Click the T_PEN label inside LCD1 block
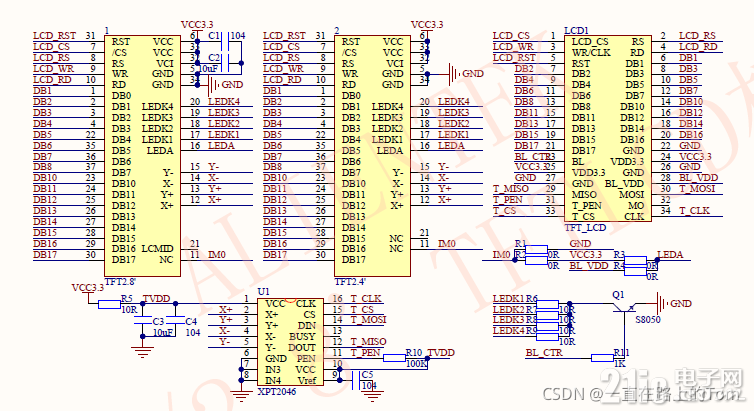This screenshot has width=754, height=411. (x=587, y=206)
